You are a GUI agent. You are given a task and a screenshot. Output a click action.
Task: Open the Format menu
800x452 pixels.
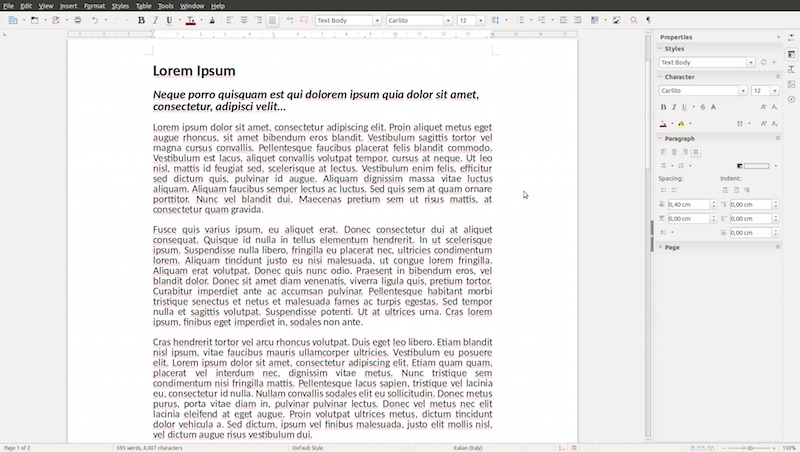[94, 5]
